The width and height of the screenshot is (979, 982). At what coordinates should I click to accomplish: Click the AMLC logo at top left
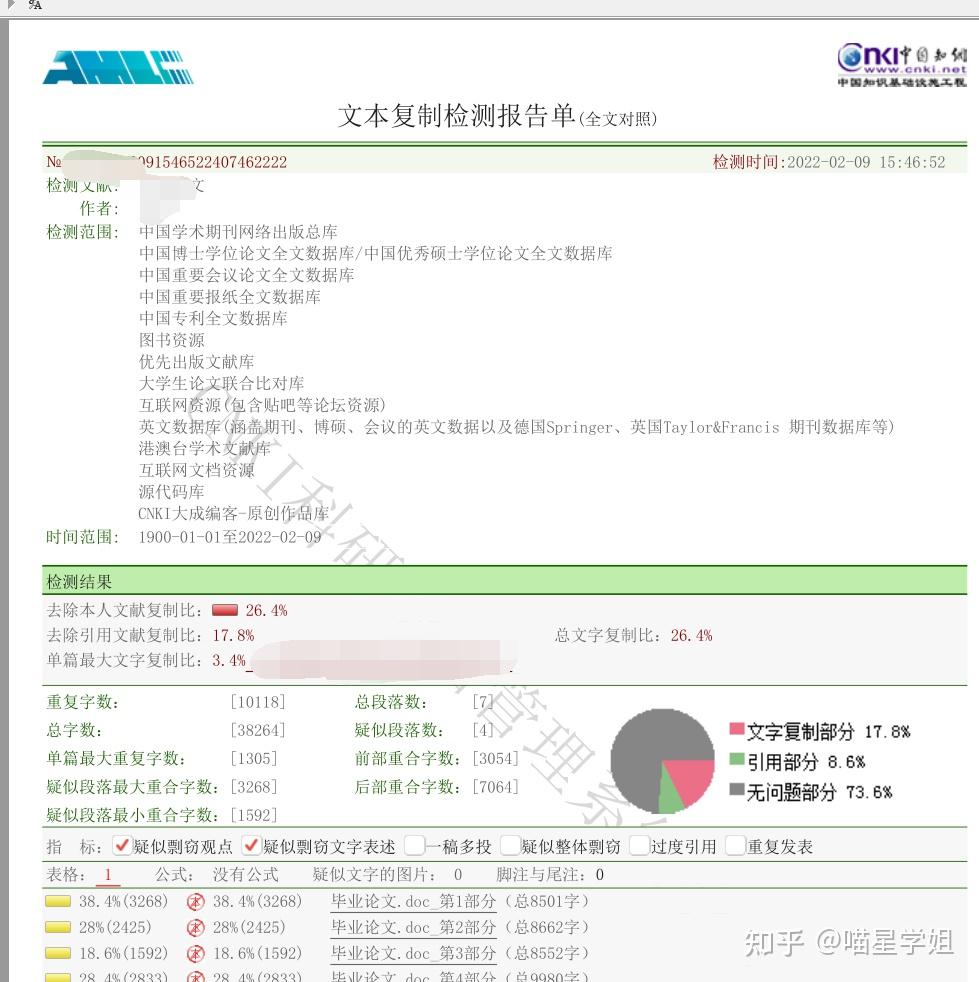[118, 67]
